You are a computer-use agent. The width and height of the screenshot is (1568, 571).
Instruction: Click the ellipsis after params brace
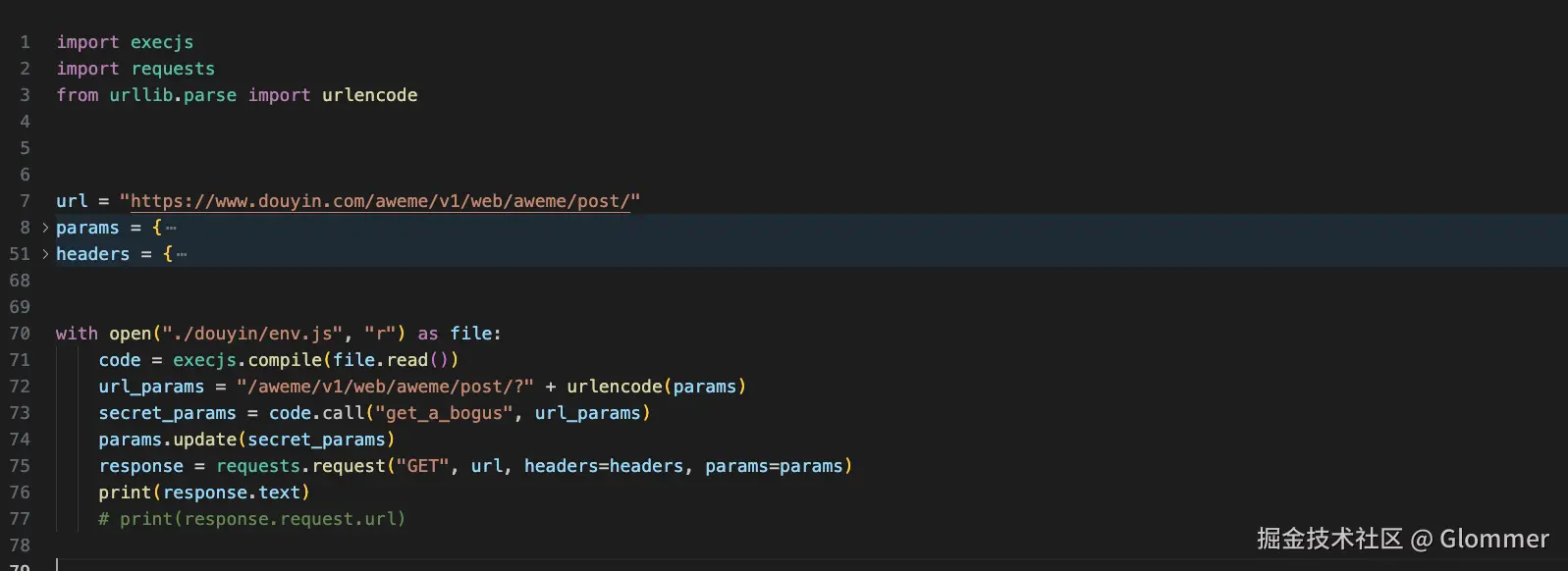pyautogui.click(x=172, y=228)
